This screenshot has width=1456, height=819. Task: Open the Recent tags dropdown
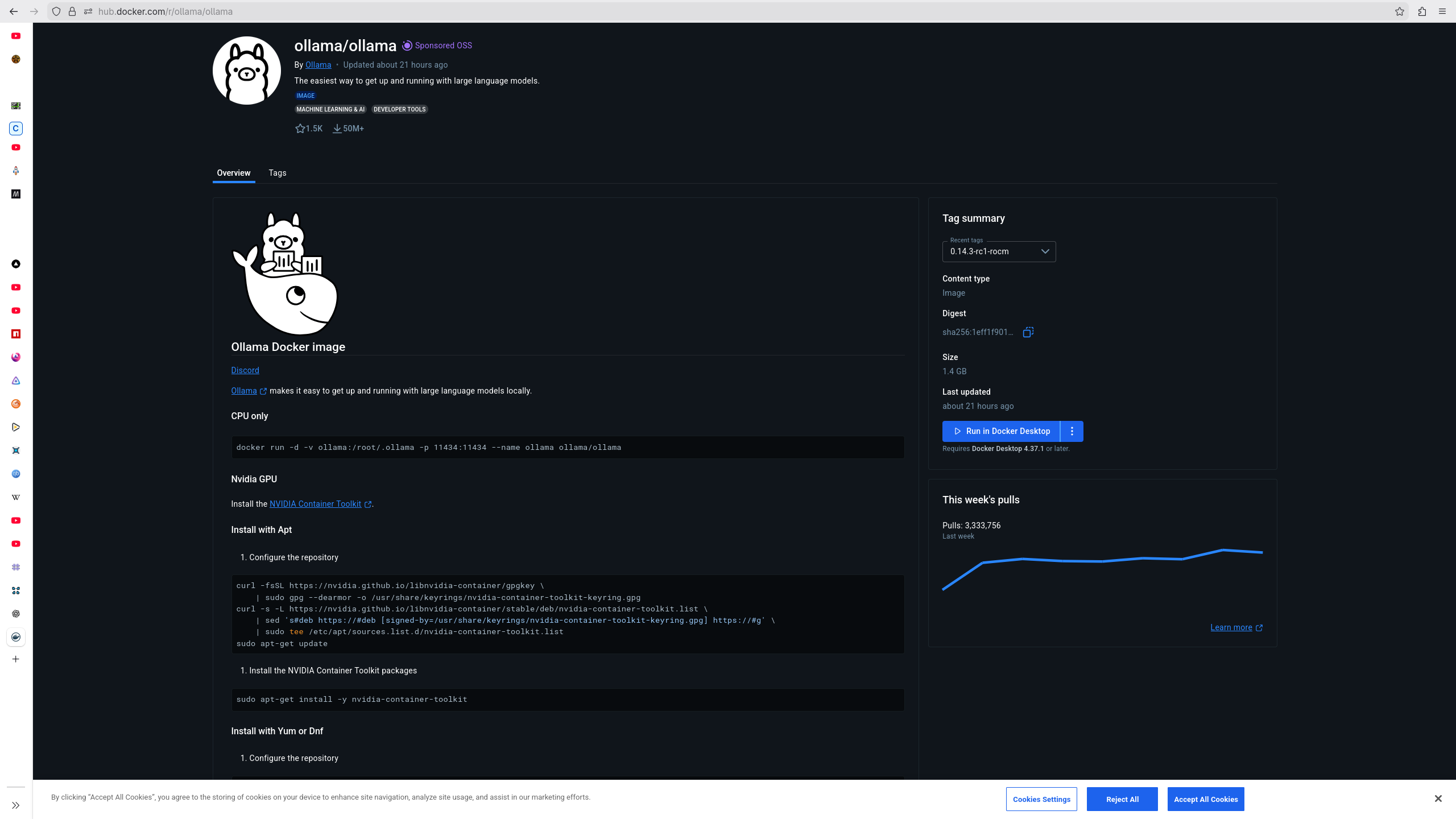tap(999, 251)
